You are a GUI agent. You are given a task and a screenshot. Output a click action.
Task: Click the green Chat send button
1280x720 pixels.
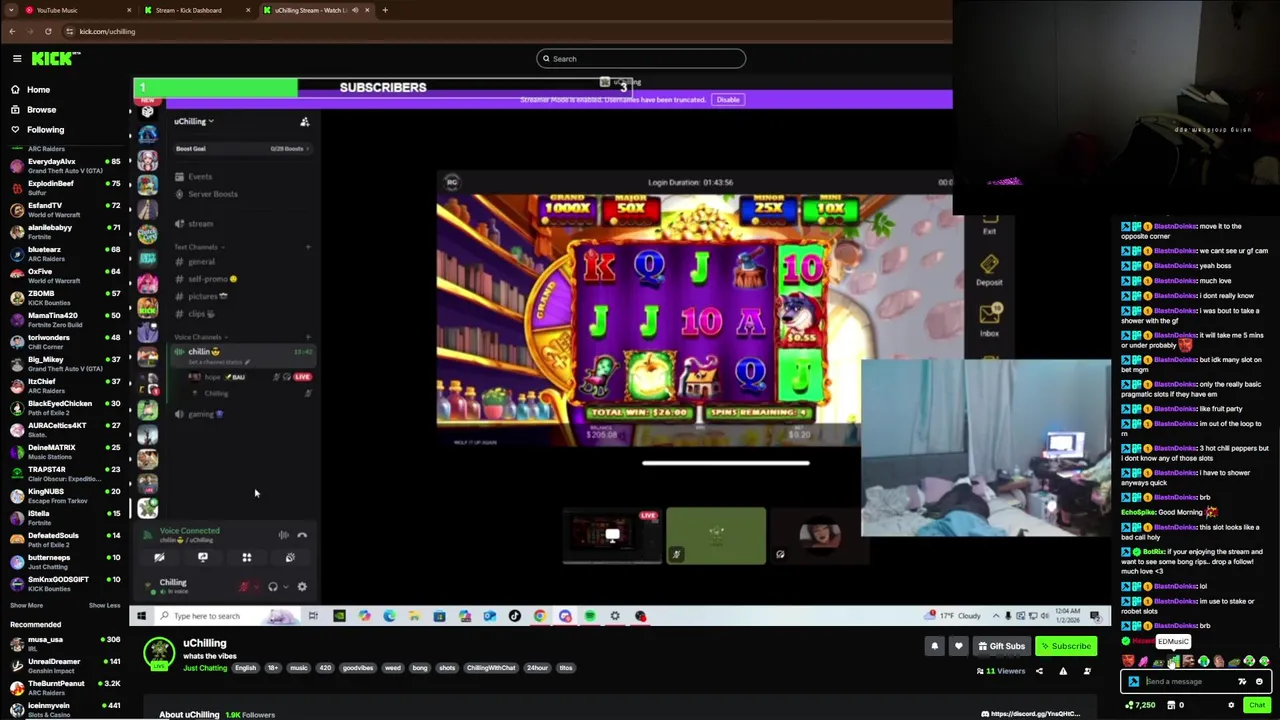1257,705
